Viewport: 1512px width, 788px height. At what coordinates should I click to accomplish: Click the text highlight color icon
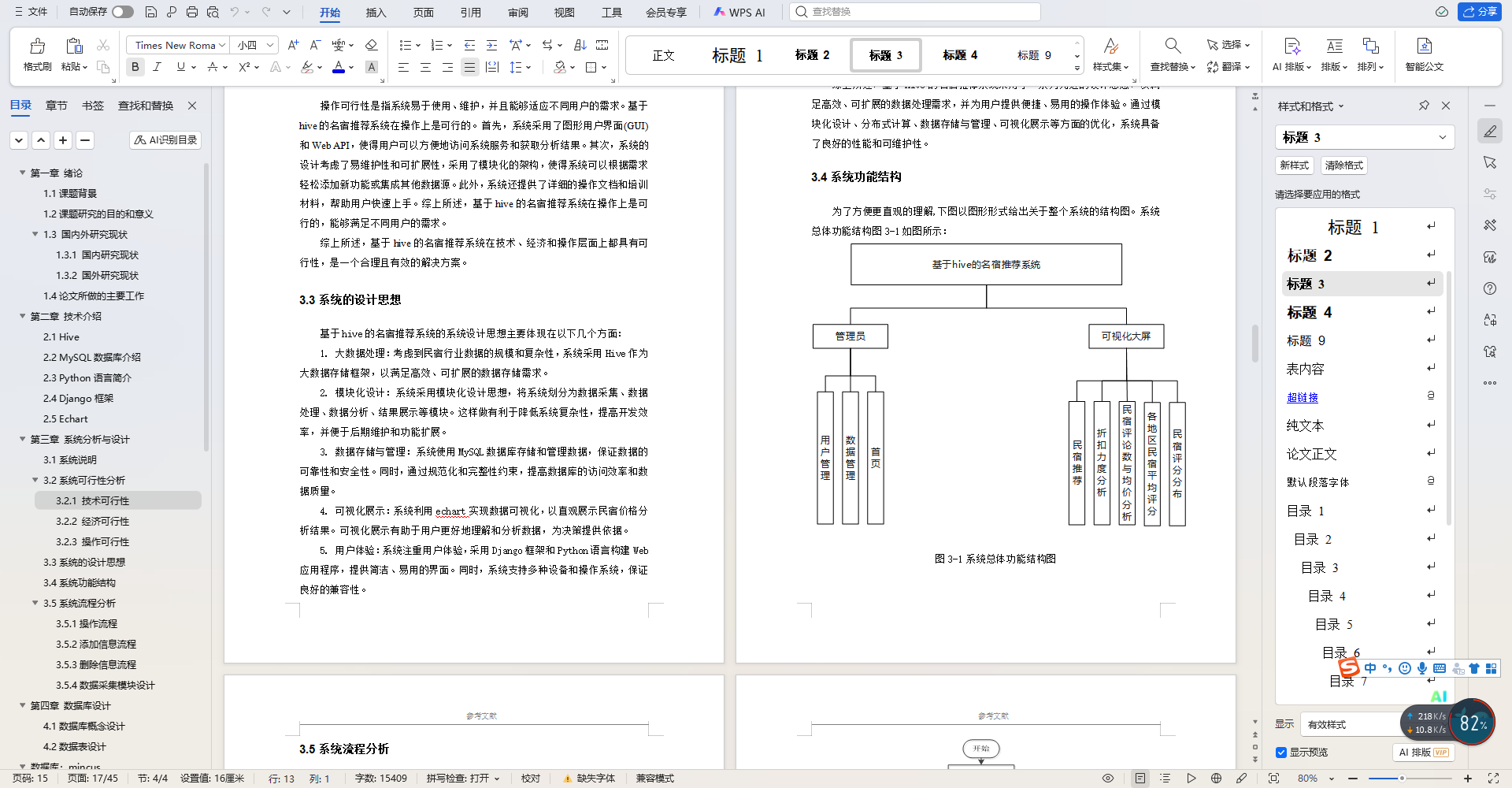pyautogui.click(x=307, y=67)
